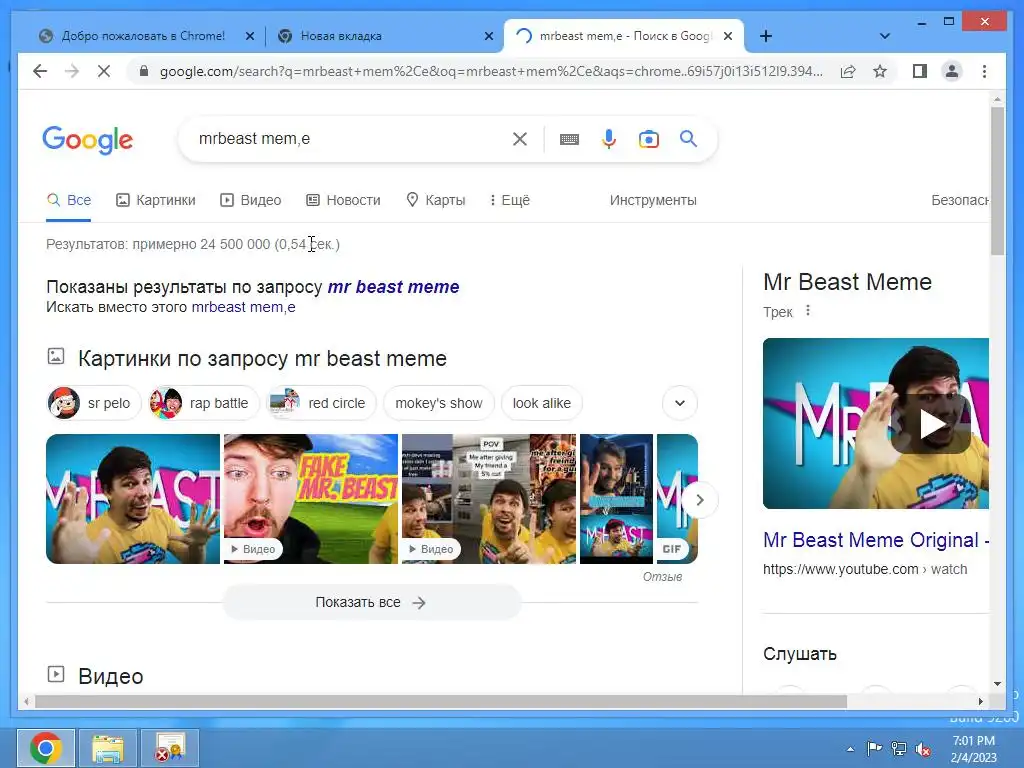Click 'Показать все' images button

(x=372, y=602)
